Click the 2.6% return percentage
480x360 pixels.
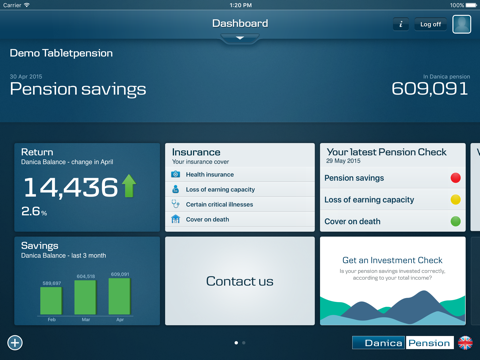34,211
